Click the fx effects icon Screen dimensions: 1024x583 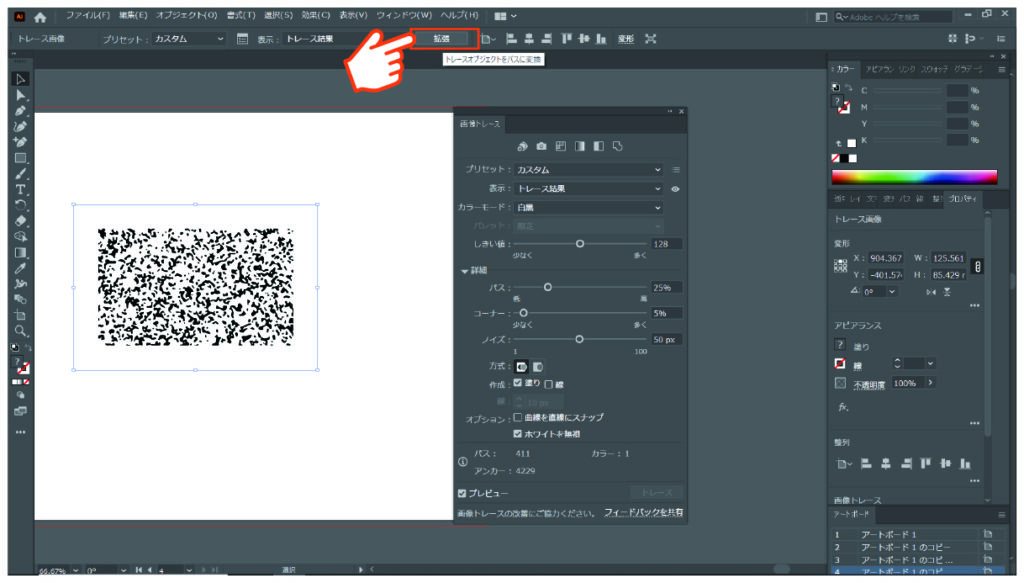(843, 407)
